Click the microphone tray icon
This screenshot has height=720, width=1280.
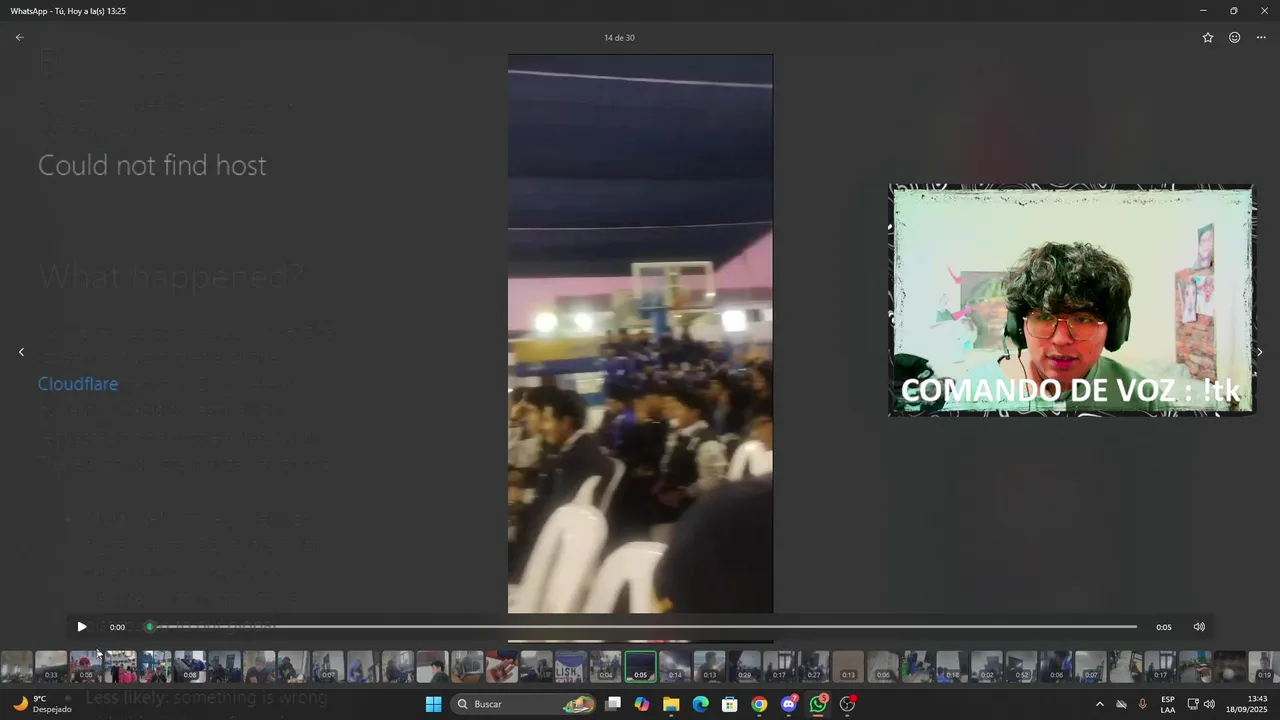1142,704
